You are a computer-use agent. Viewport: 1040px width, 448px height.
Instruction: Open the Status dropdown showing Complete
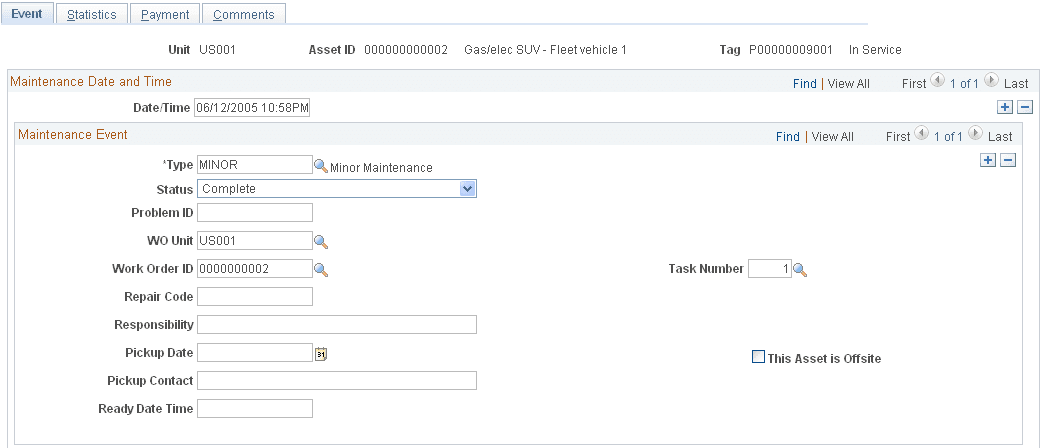(x=337, y=189)
